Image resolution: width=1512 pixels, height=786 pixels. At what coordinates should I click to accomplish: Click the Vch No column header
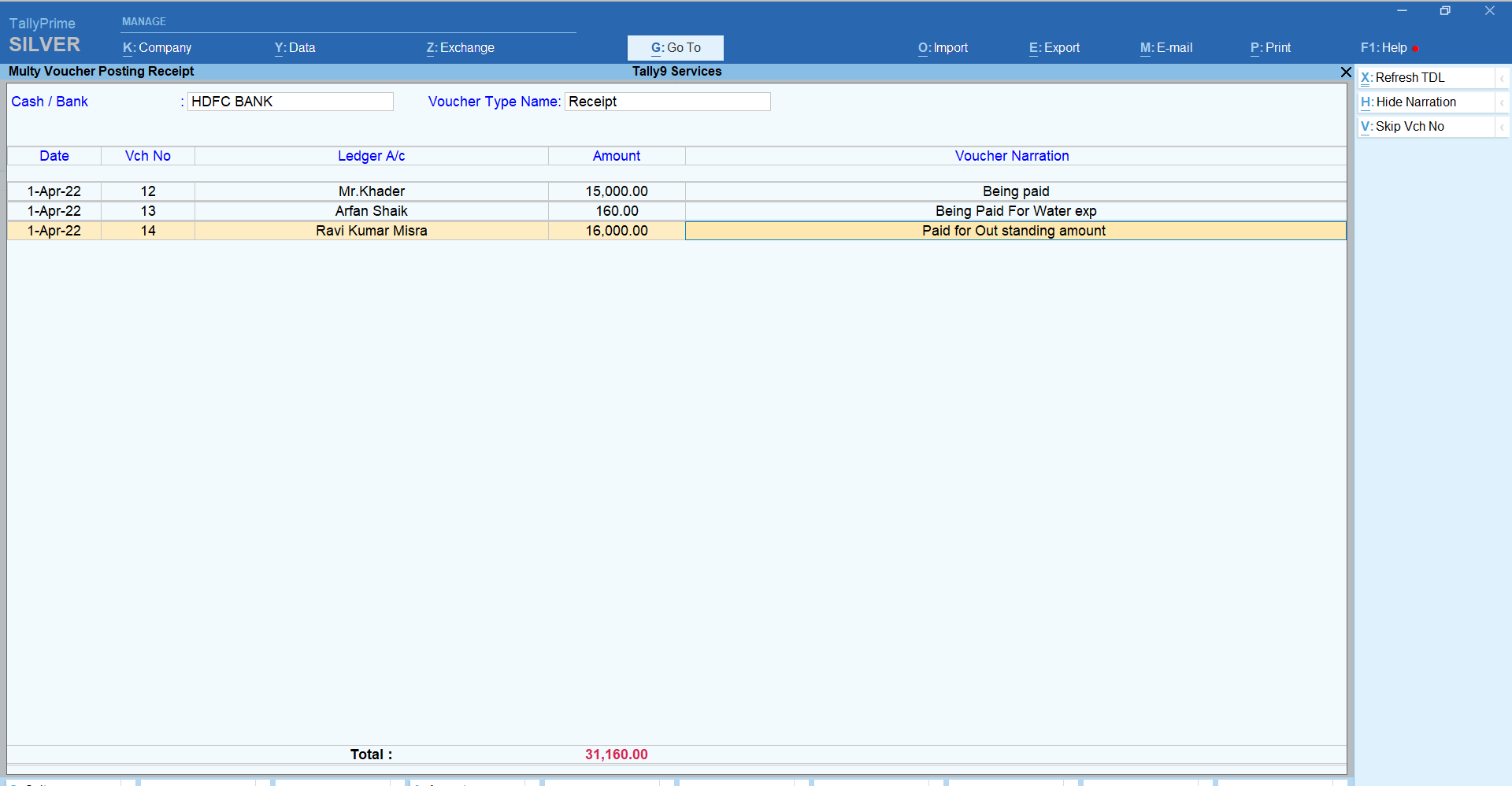tap(148, 156)
